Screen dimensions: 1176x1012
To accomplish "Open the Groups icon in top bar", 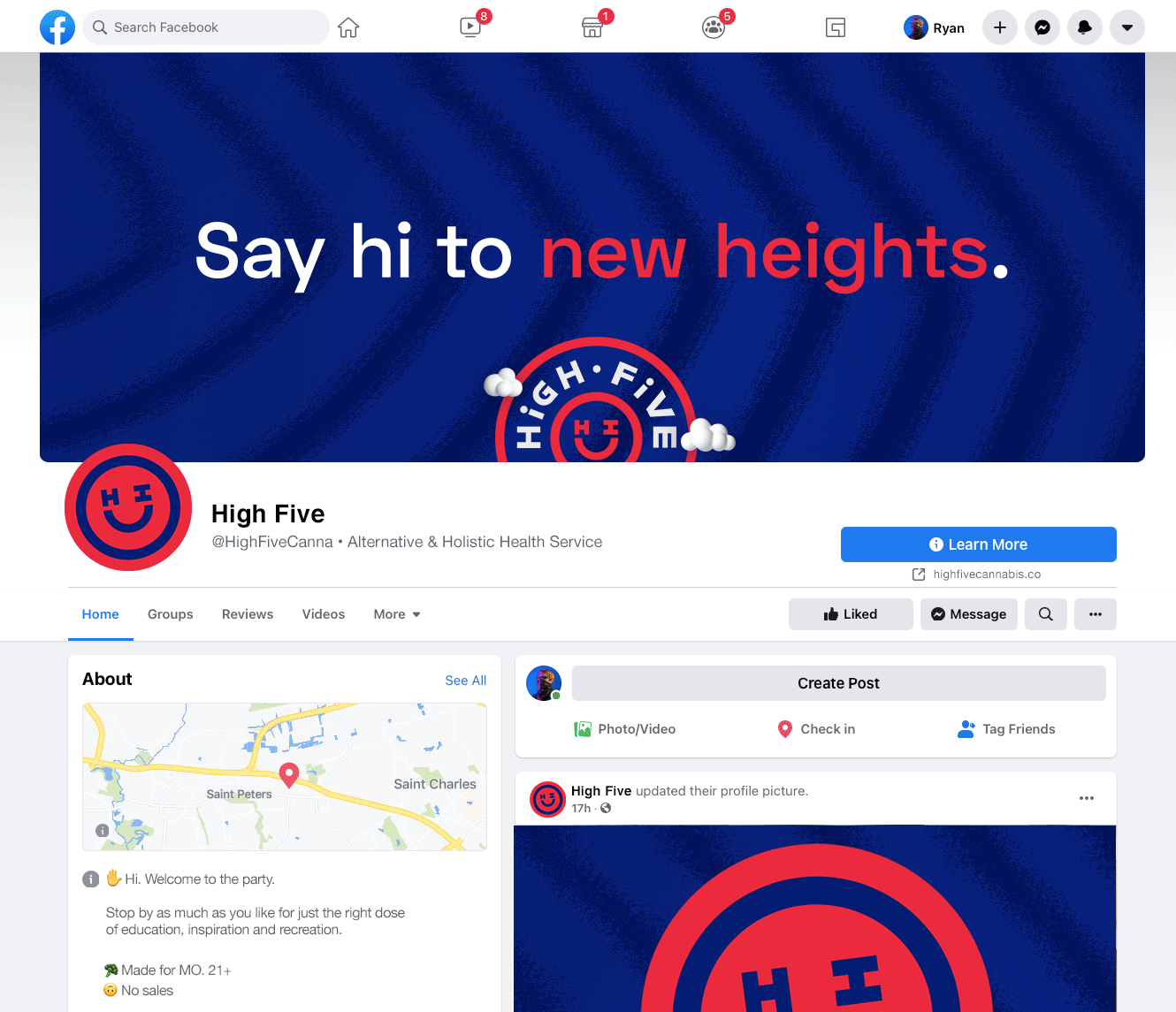I will click(714, 27).
